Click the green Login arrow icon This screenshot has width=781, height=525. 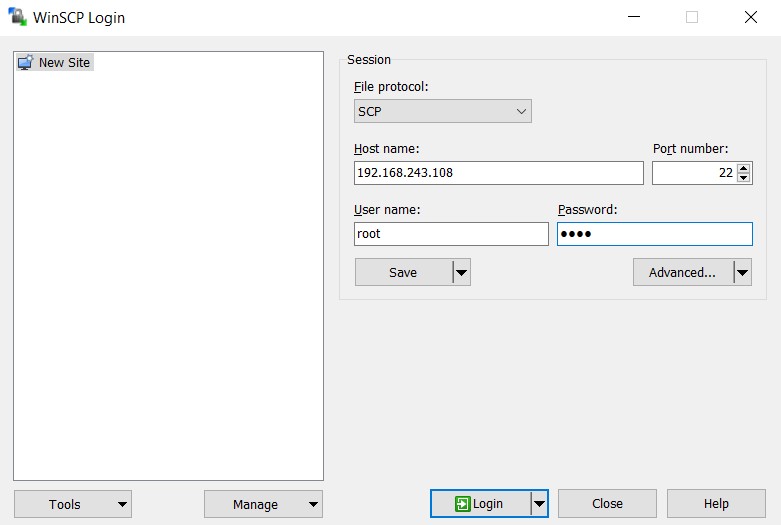462,504
